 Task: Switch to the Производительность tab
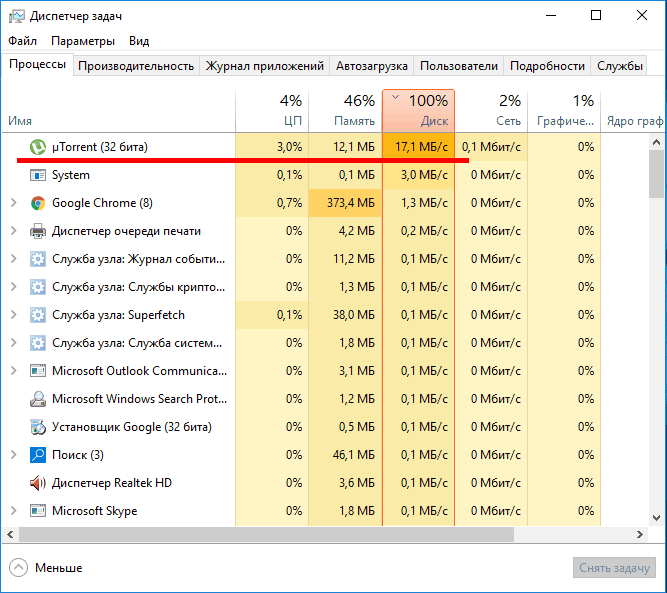coord(136,66)
